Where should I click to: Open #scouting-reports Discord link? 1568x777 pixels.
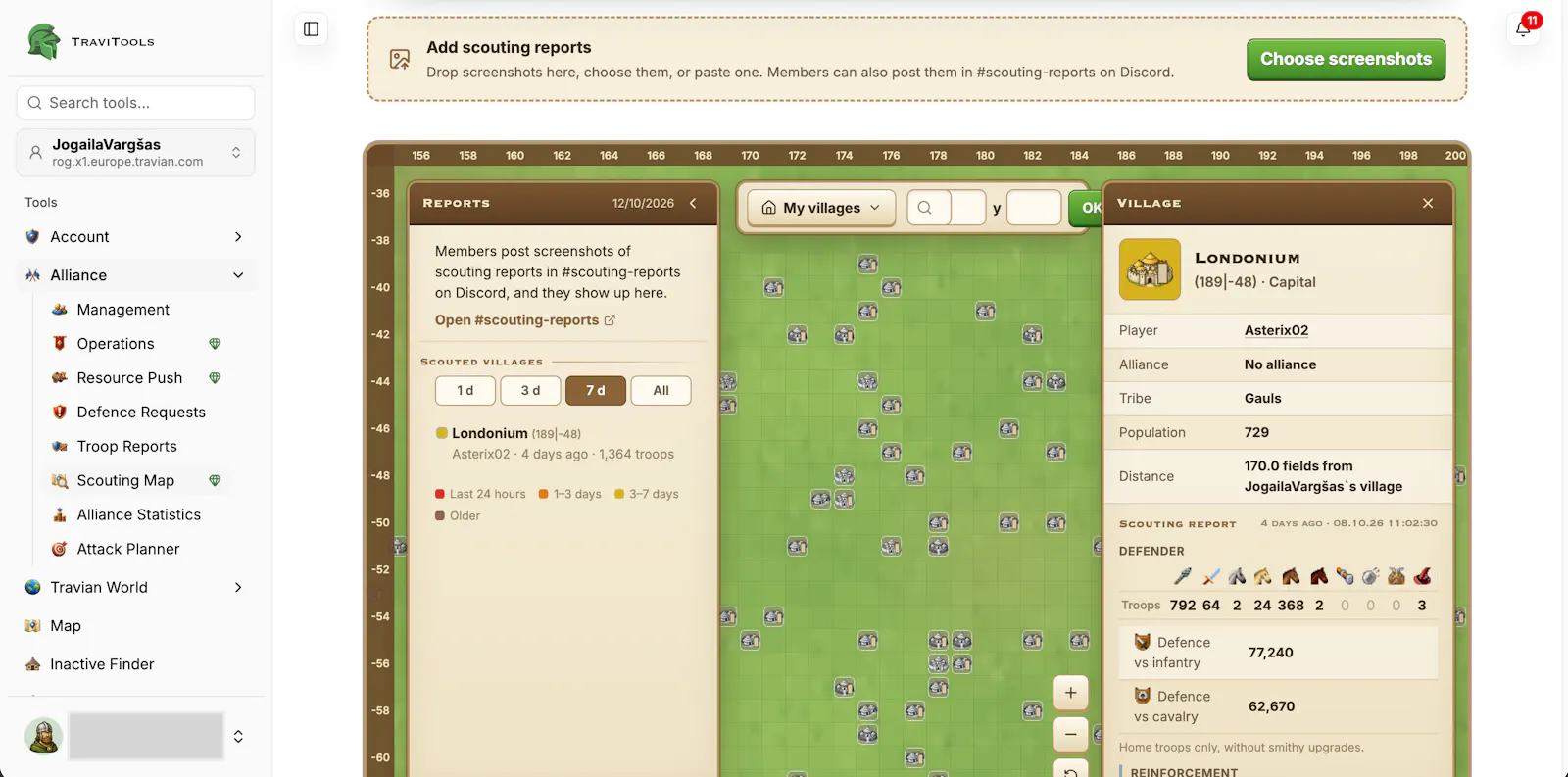[525, 320]
